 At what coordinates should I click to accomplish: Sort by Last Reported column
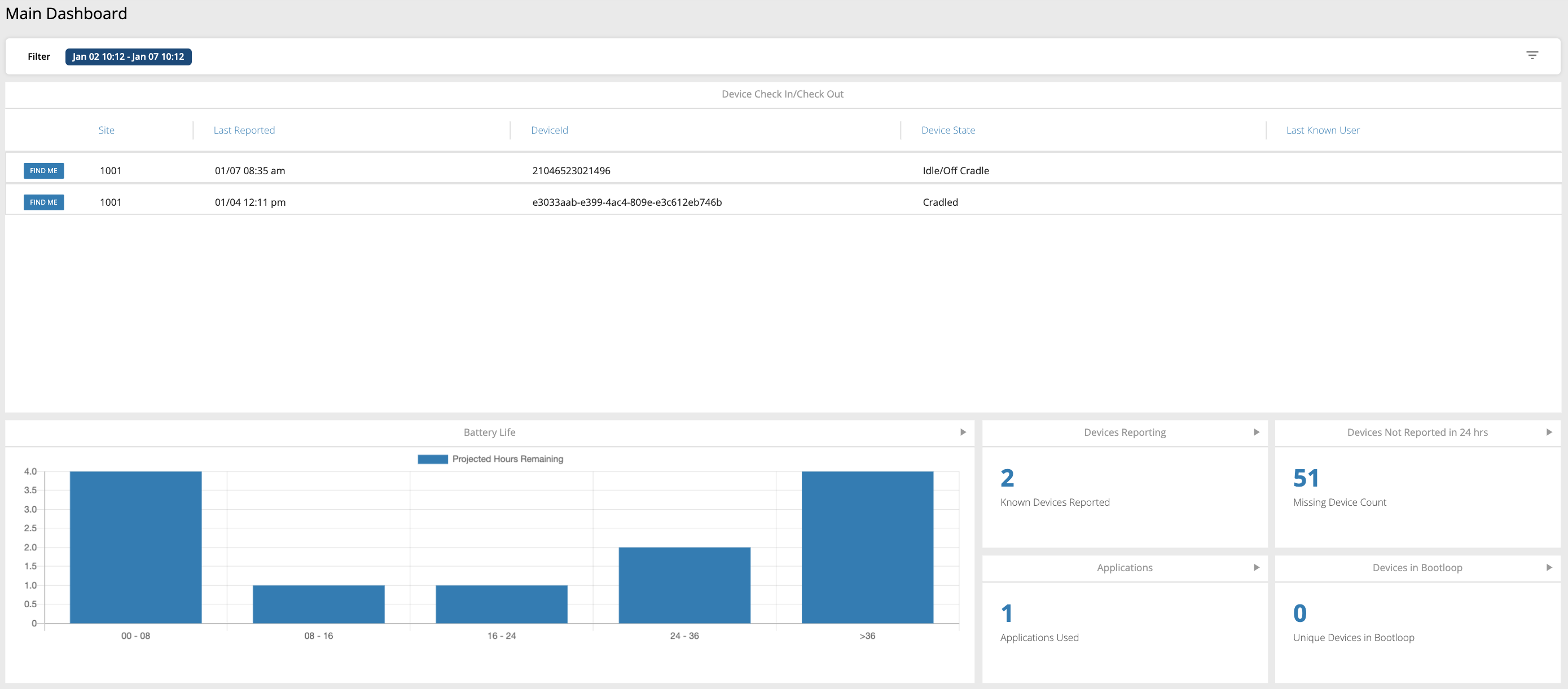tap(244, 130)
